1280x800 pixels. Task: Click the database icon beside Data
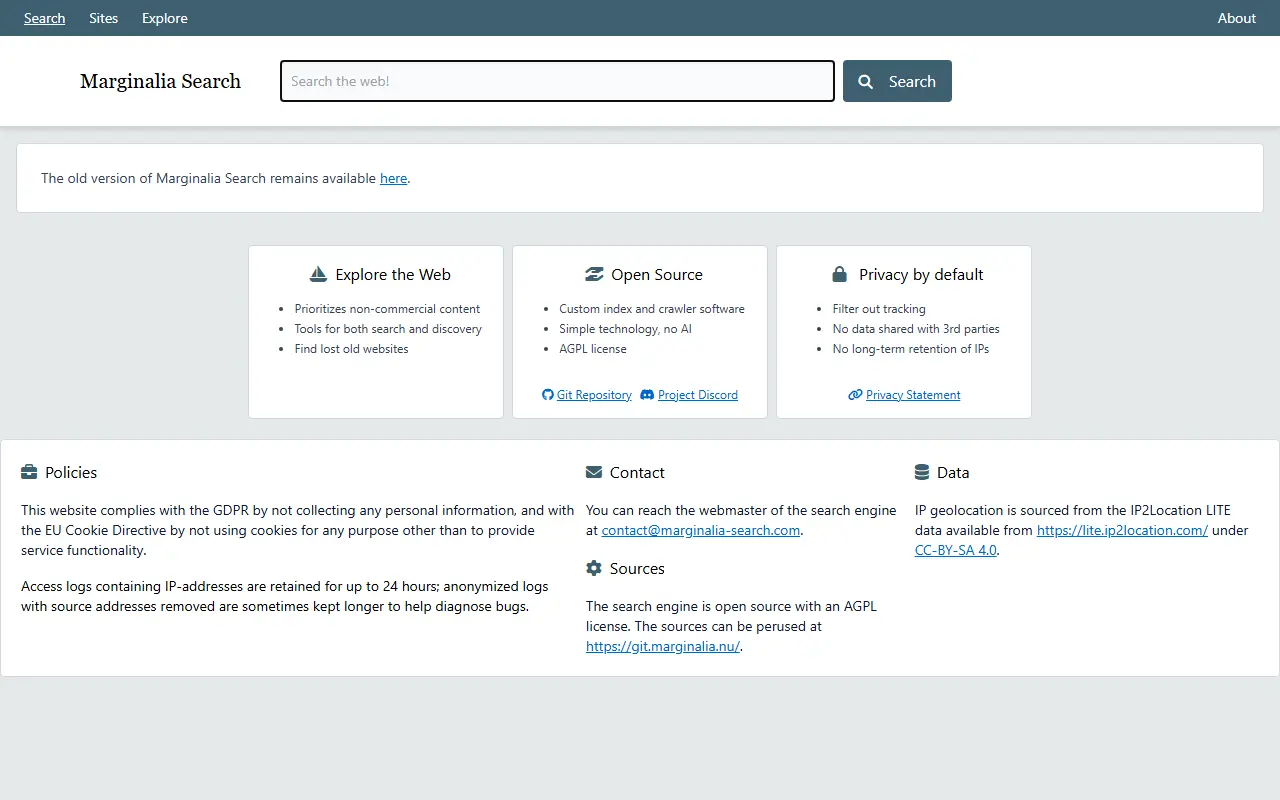click(922, 472)
